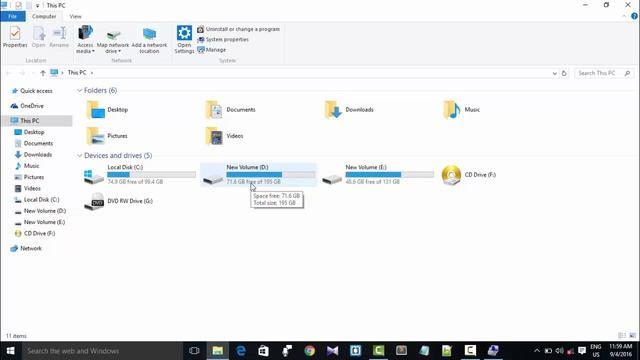640x360 pixels.
Task: Click Manage in System group
Action: [211, 50]
